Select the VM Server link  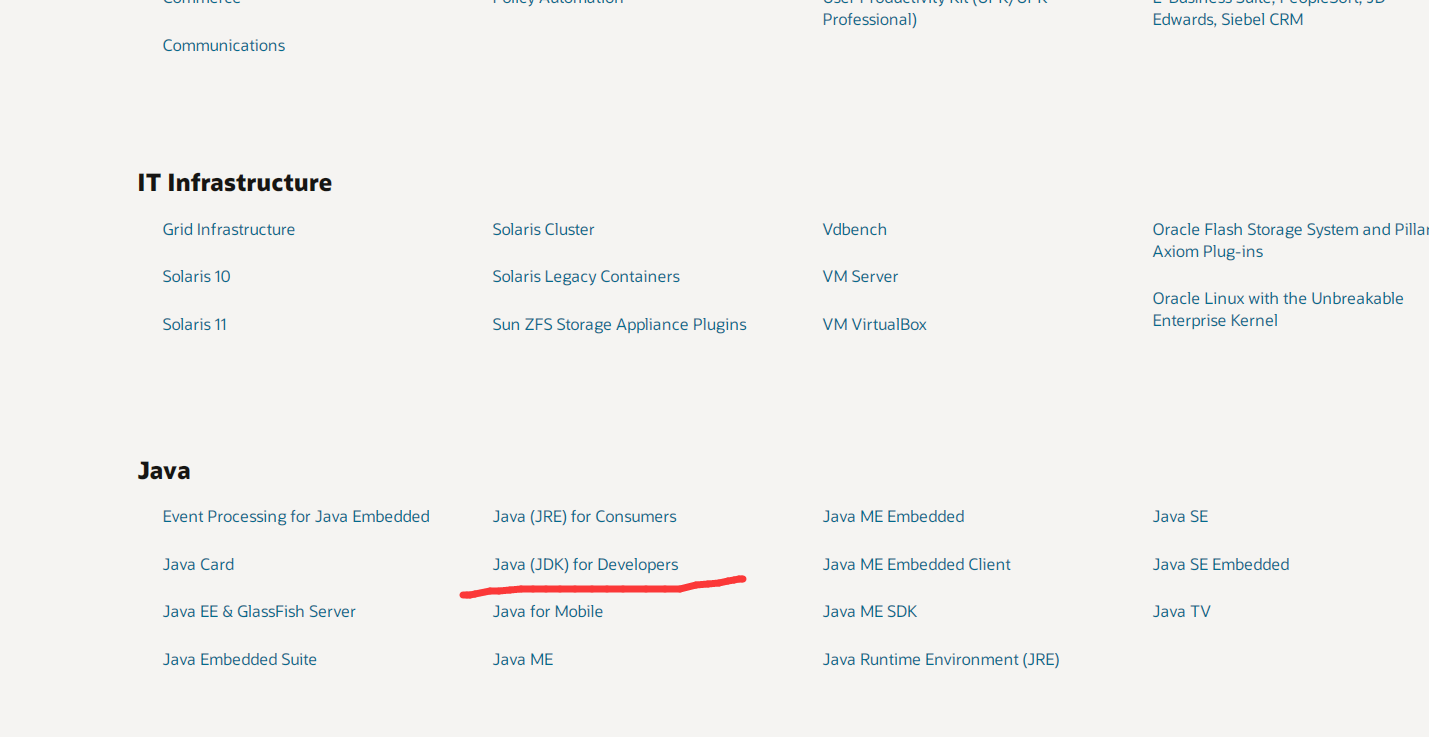click(x=860, y=276)
